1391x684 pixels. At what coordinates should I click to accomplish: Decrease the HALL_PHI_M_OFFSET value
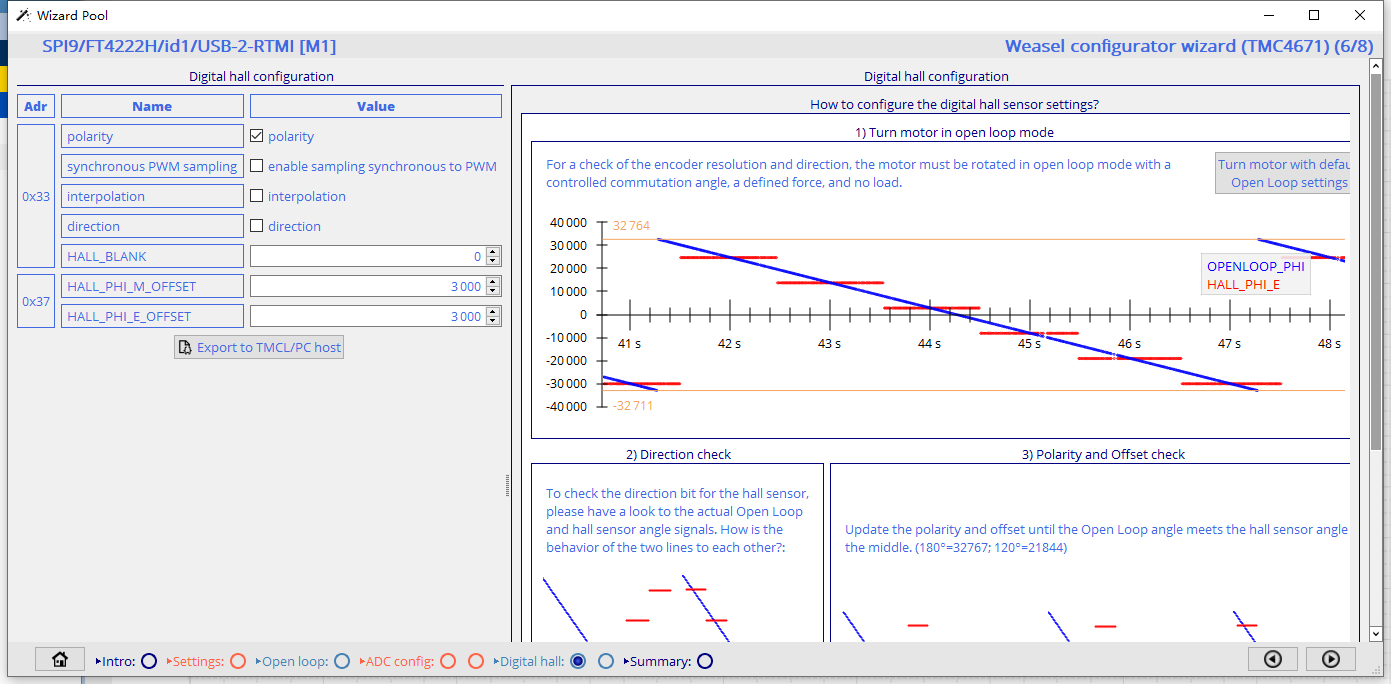point(493,291)
